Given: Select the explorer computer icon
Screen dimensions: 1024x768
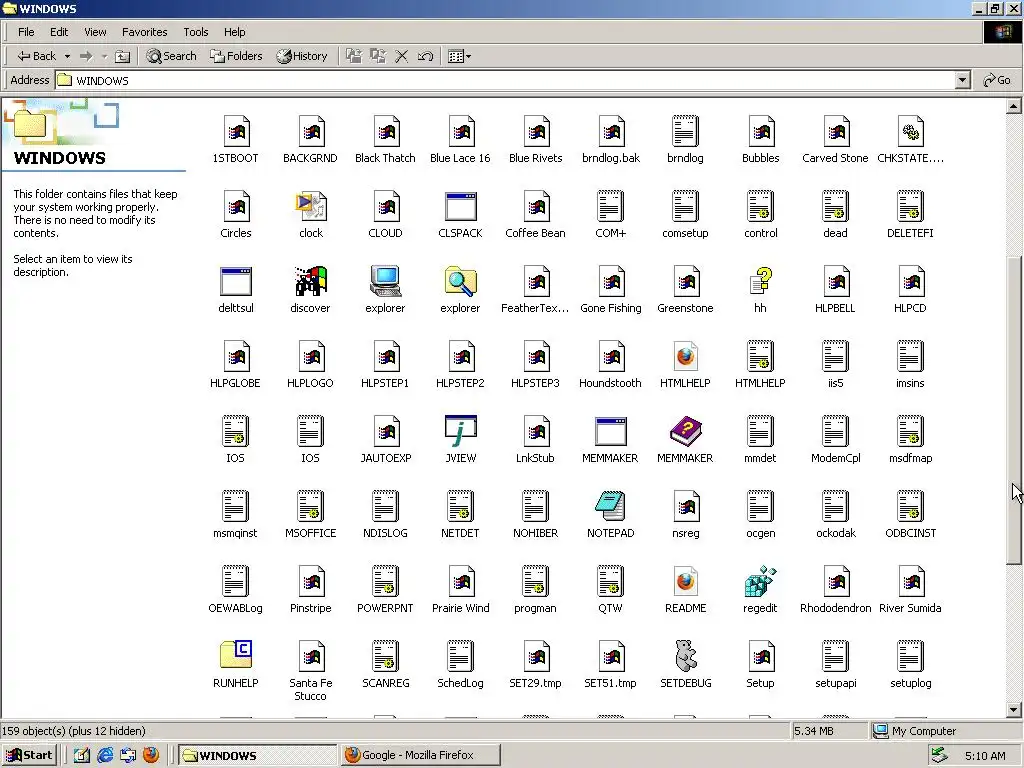Looking at the screenshot, I should [385, 281].
